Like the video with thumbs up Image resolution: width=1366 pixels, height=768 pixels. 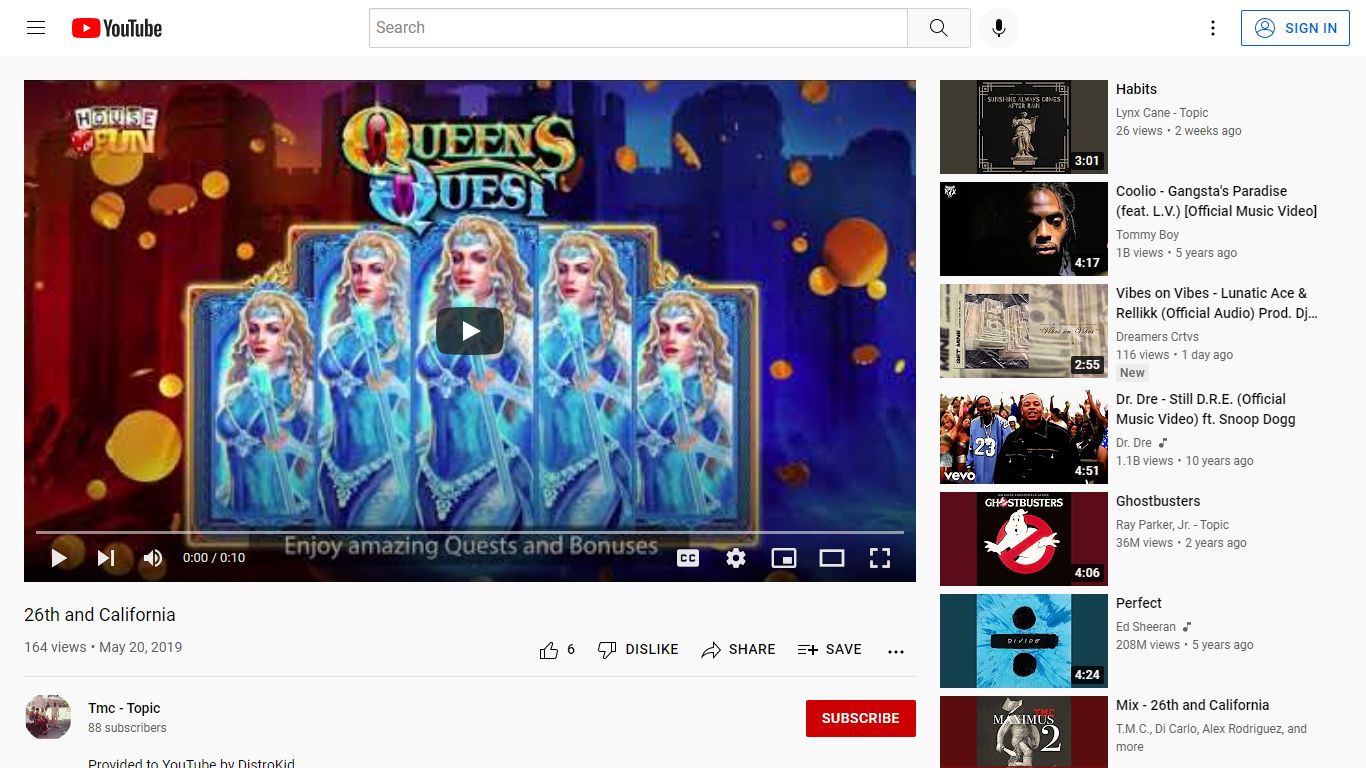point(557,650)
